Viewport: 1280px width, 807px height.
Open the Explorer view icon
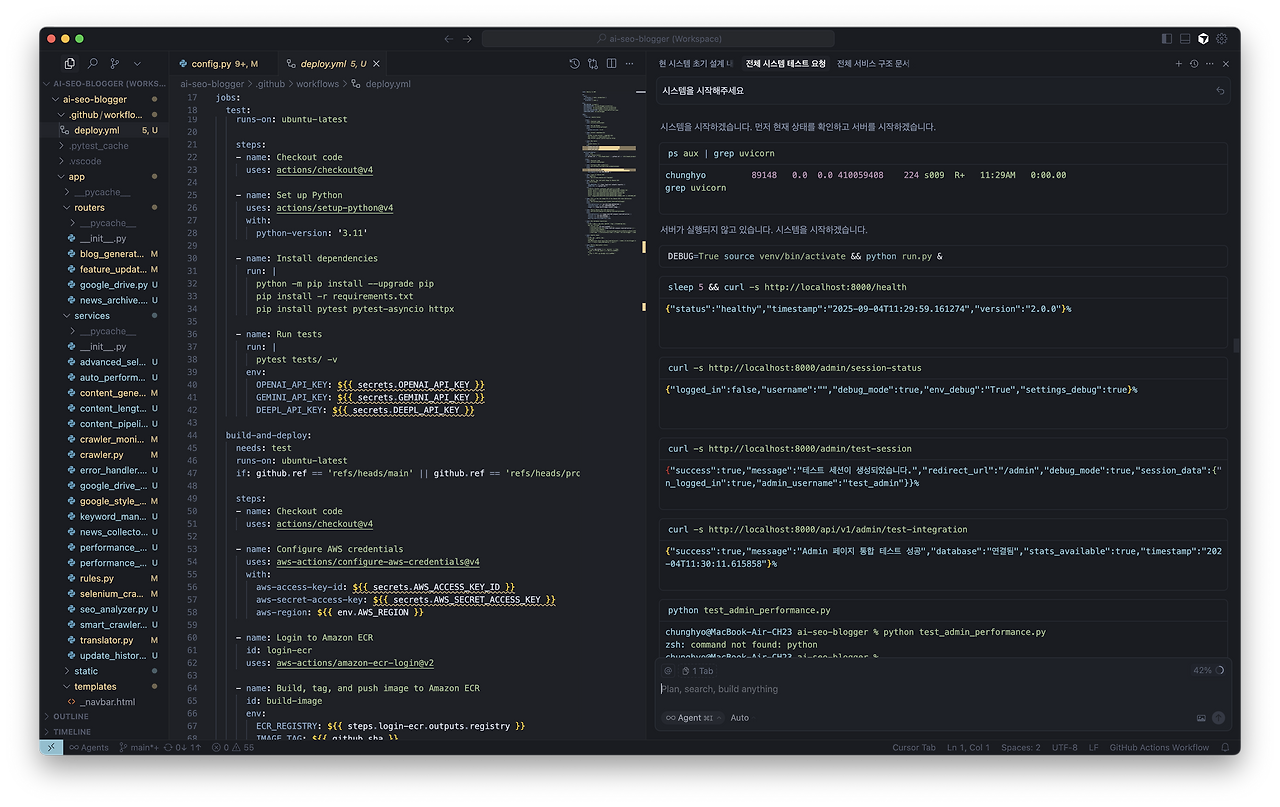click(x=70, y=64)
